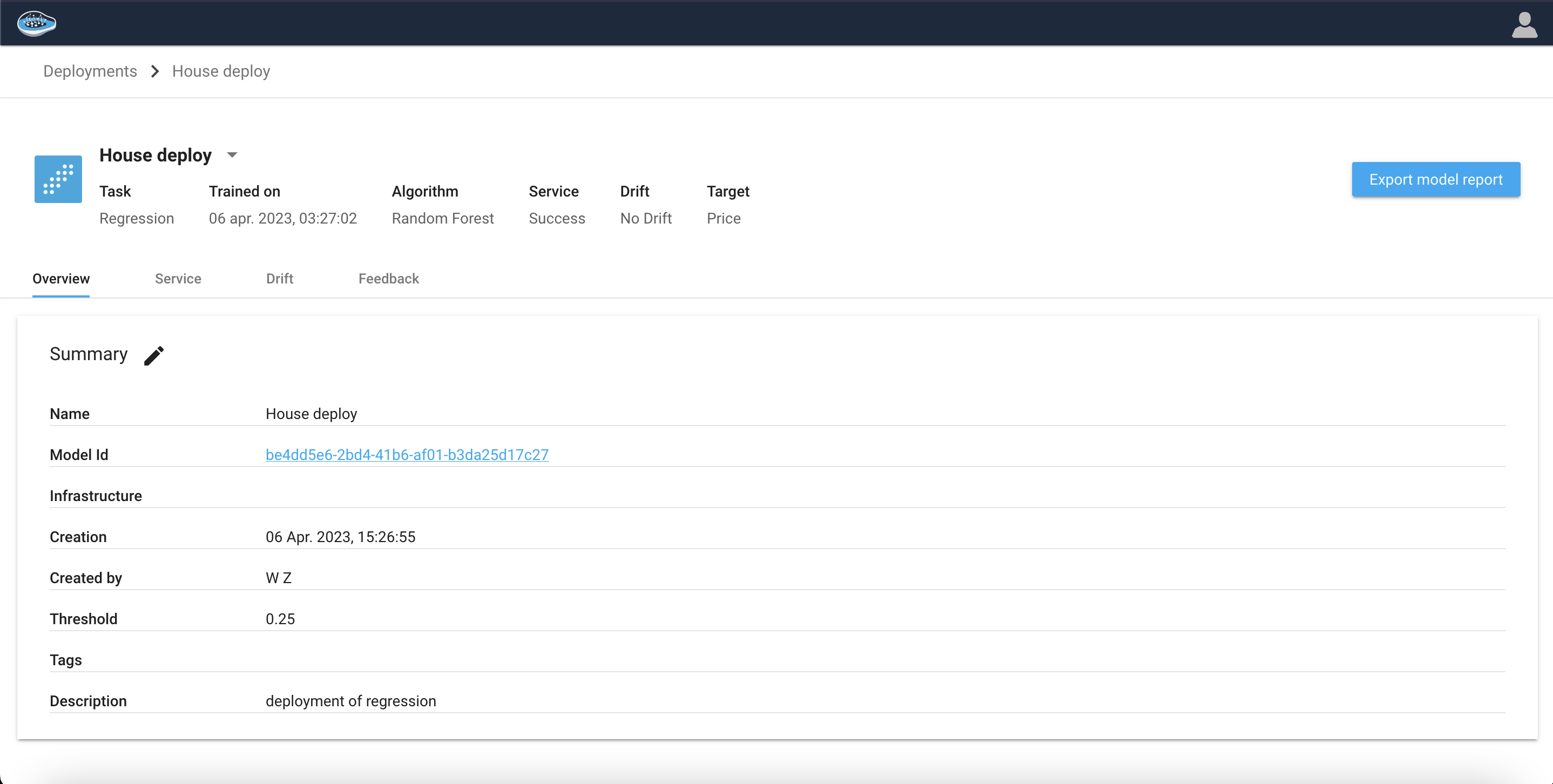Image resolution: width=1553 pixels, height=784 pixels.
Task: Switch to the Drift tab
Action: click(x=279, y=279)
